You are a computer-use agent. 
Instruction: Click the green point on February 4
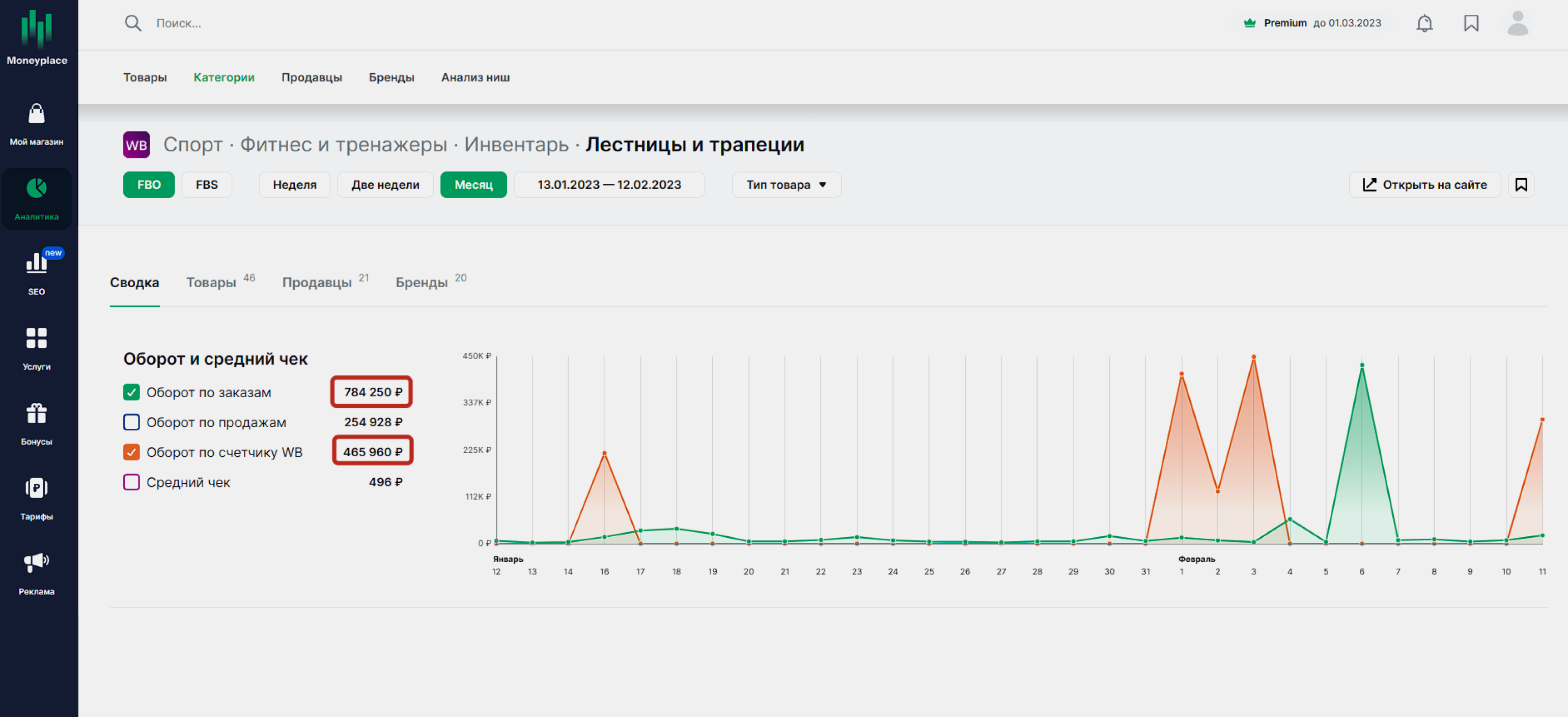pyautogui.click(x=1289, y=519)
